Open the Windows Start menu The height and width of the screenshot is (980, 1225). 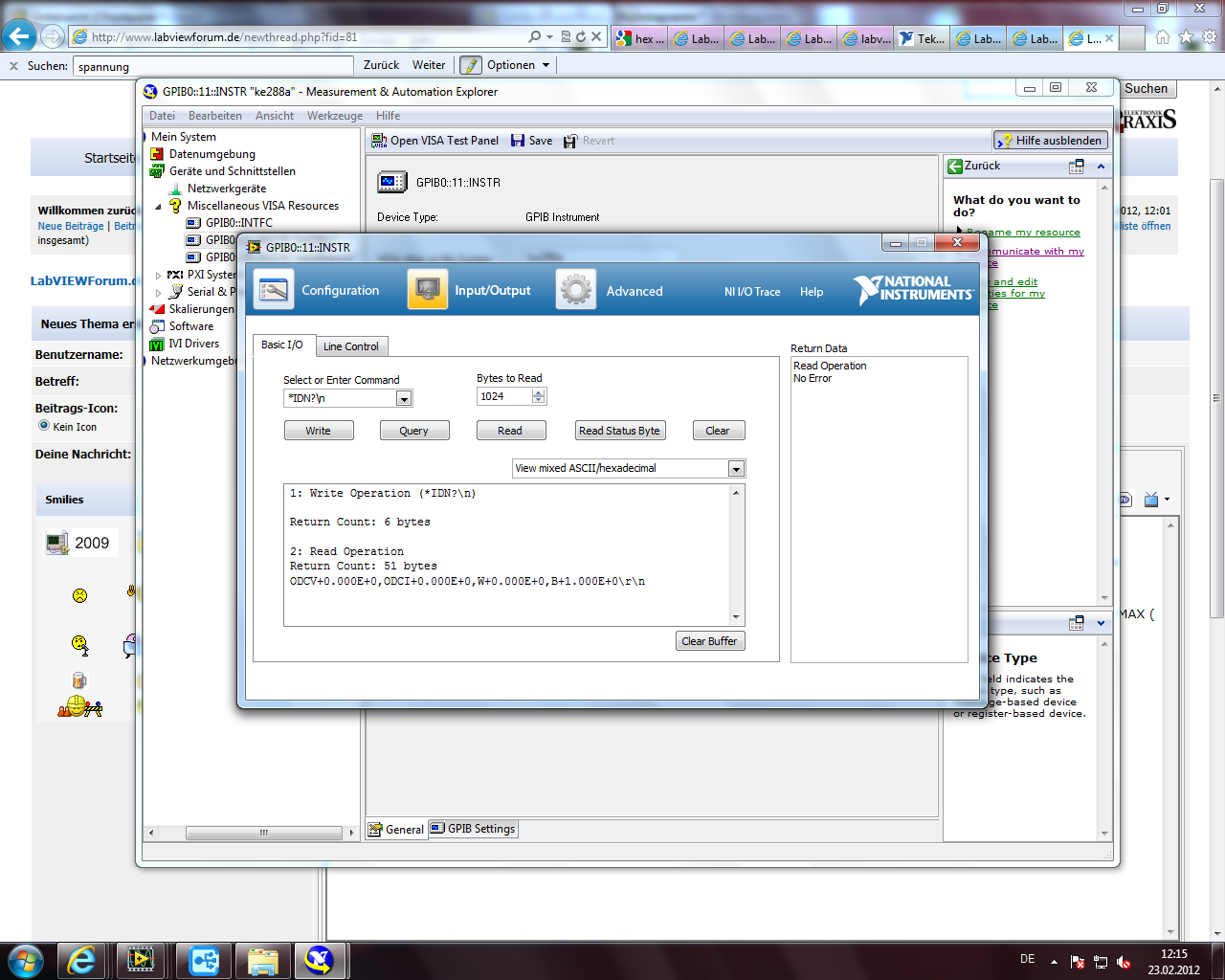(x=25, y=960)
